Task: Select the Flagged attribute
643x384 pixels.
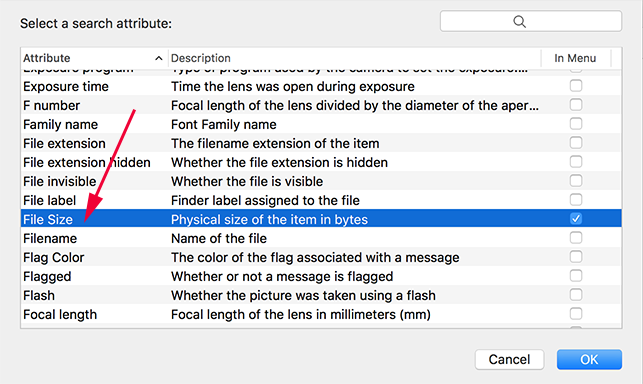Action: click(x=47, y=277)
